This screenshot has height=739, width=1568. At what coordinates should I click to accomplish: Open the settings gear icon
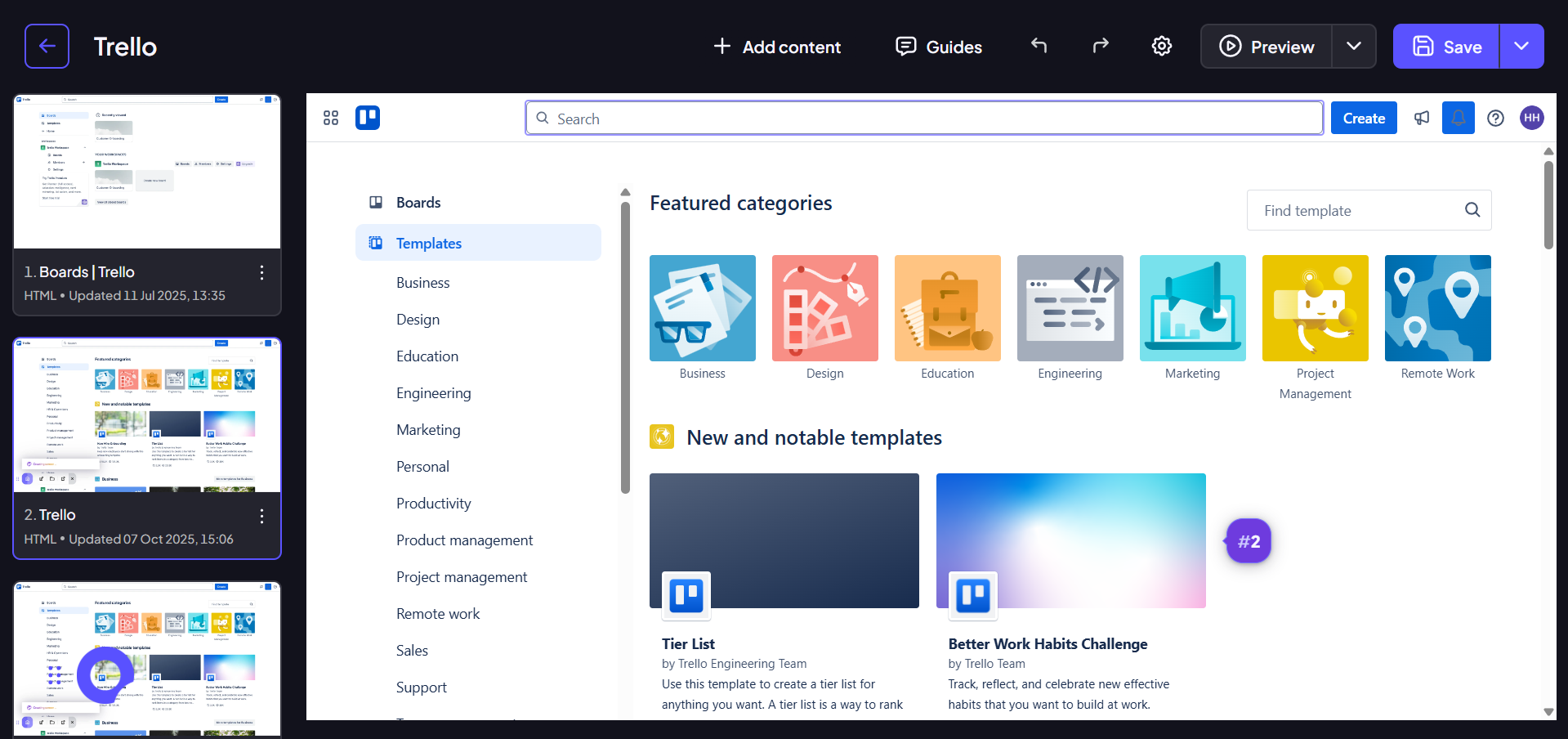[1162, 46]
